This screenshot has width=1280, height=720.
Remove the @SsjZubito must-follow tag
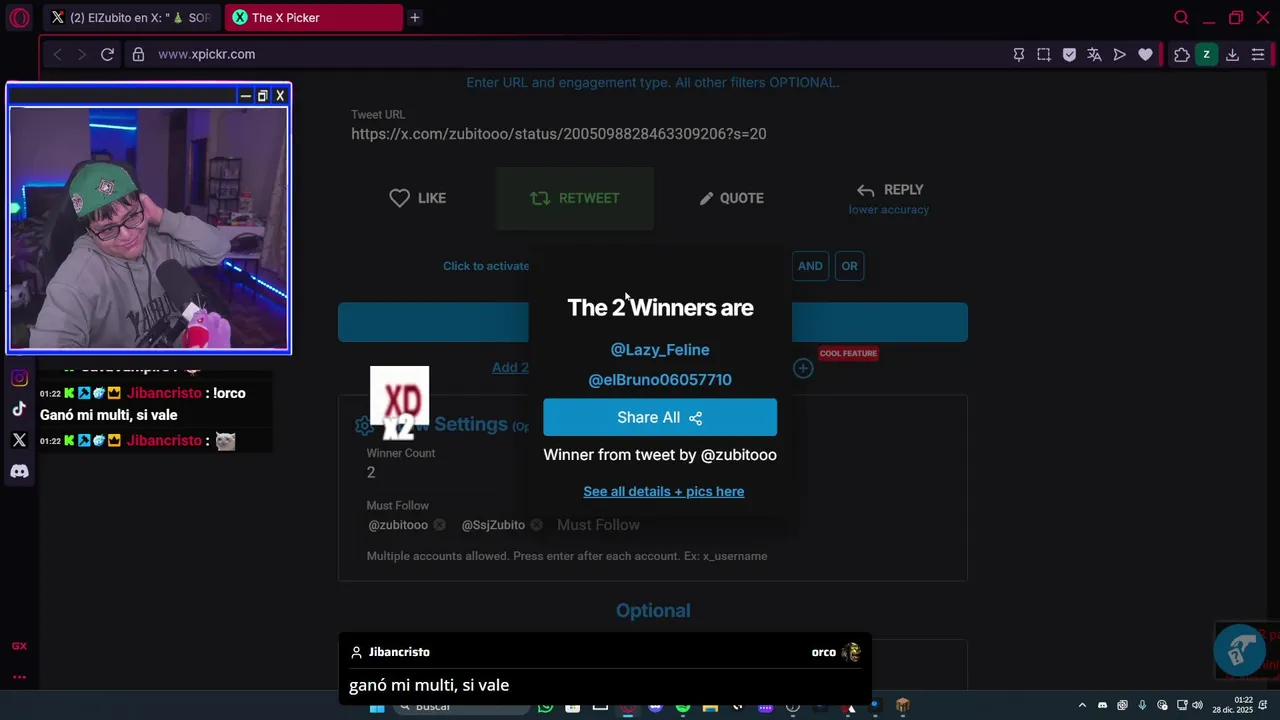point(537,525)
